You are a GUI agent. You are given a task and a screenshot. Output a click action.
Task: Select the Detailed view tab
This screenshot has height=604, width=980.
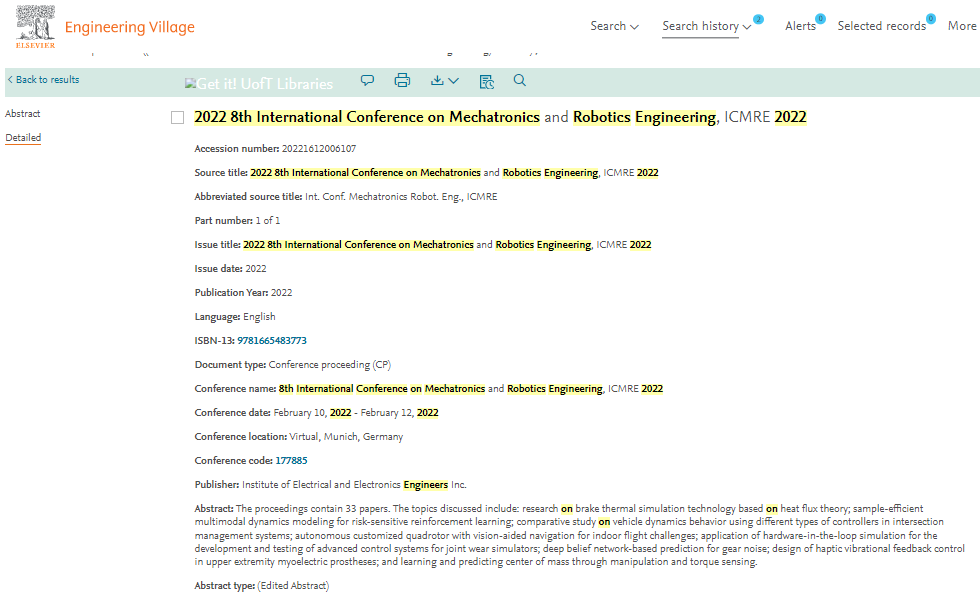tap(23, 138)
